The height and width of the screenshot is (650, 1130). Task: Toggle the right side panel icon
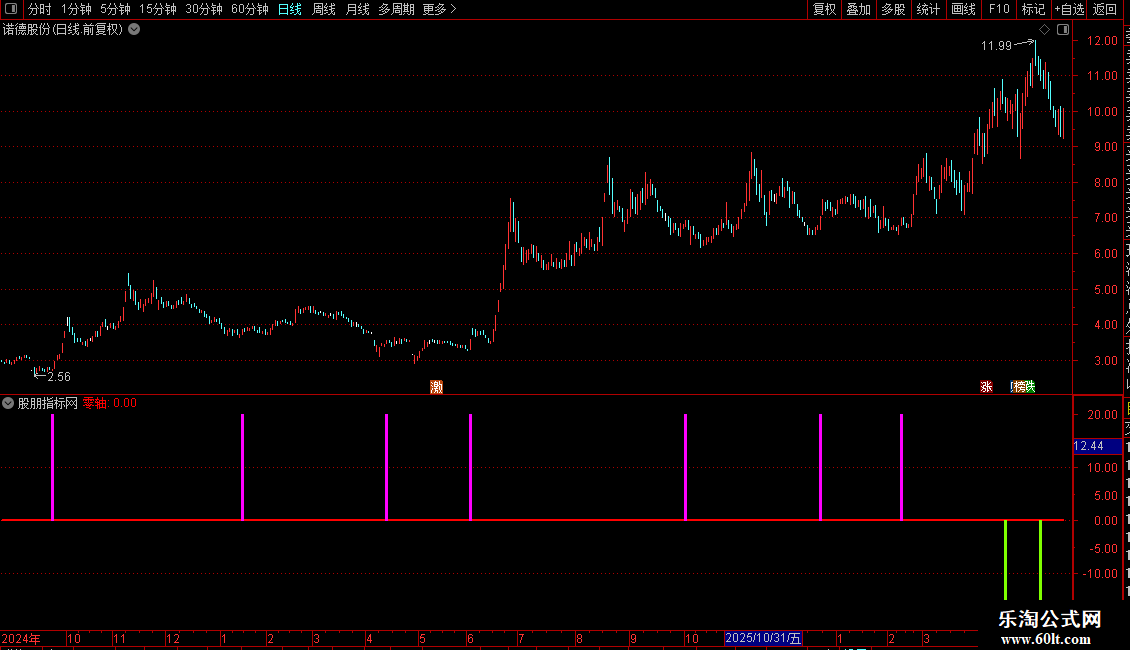point(1063,30)
